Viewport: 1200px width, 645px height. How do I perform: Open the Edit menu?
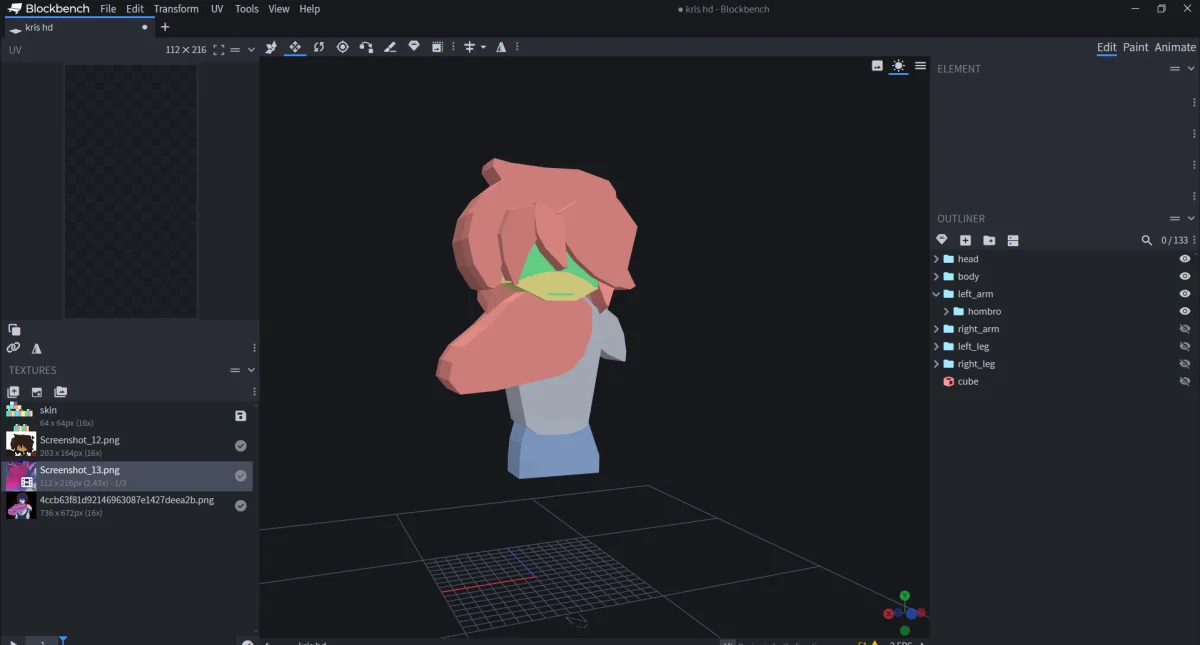(135, 9)
